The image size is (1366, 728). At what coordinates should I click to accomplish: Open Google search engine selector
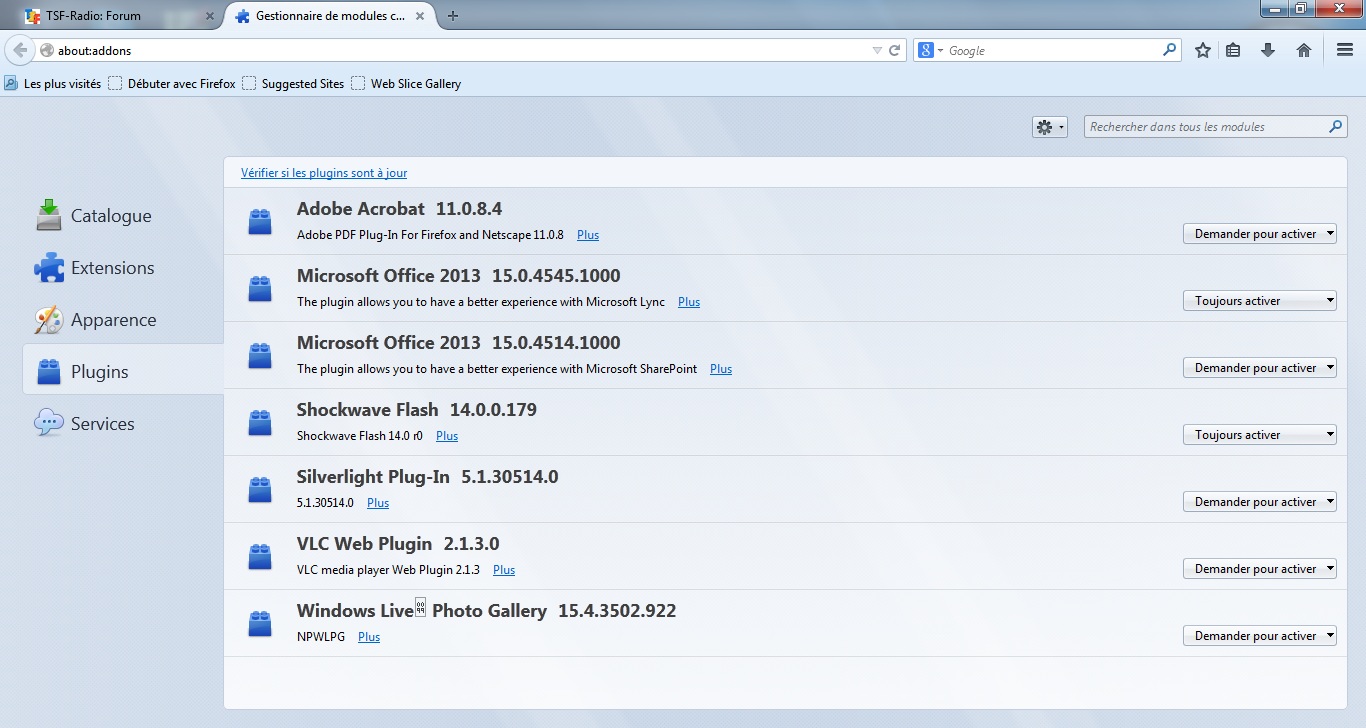(x=930, y=50)
